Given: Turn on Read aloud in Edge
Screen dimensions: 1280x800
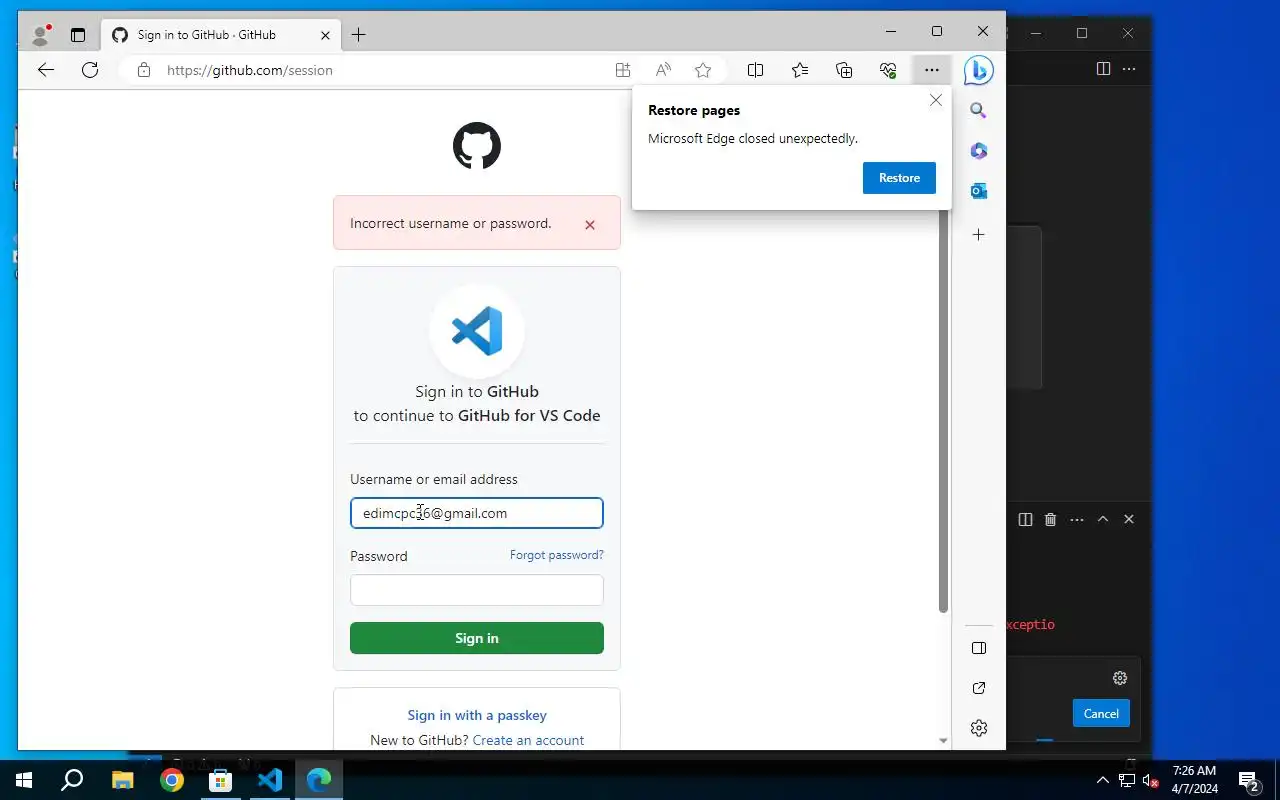Looking at the screenshot, I should pos(663,70).
